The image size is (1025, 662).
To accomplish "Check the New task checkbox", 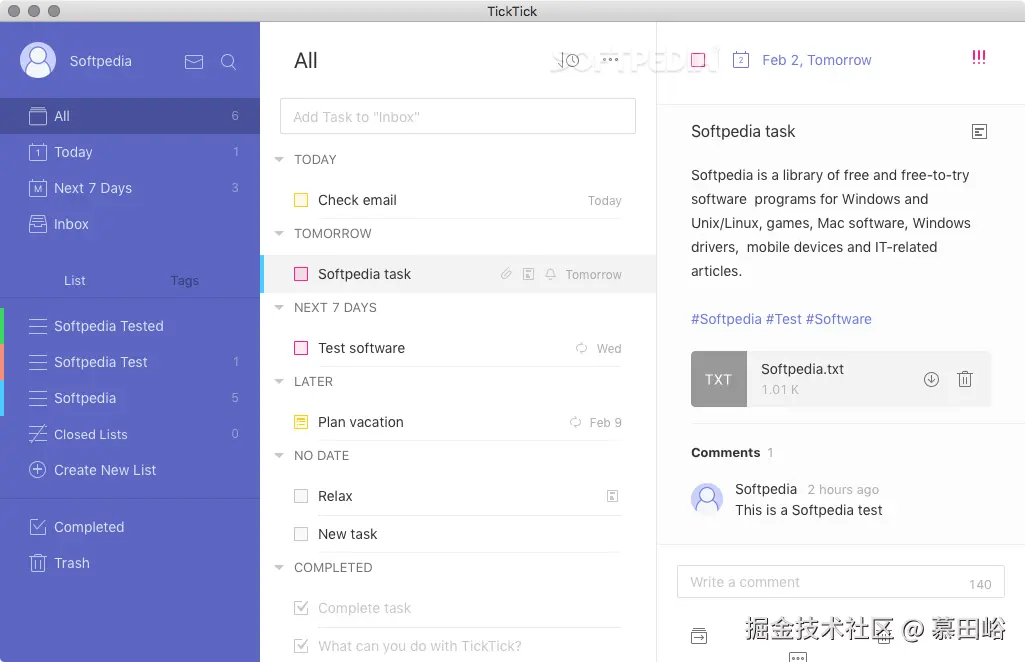I will point(301,534).
